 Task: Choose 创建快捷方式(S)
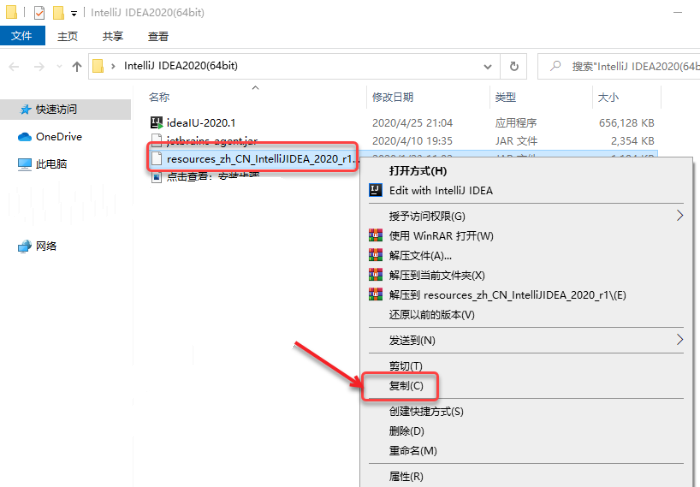(x=426, y=411)
